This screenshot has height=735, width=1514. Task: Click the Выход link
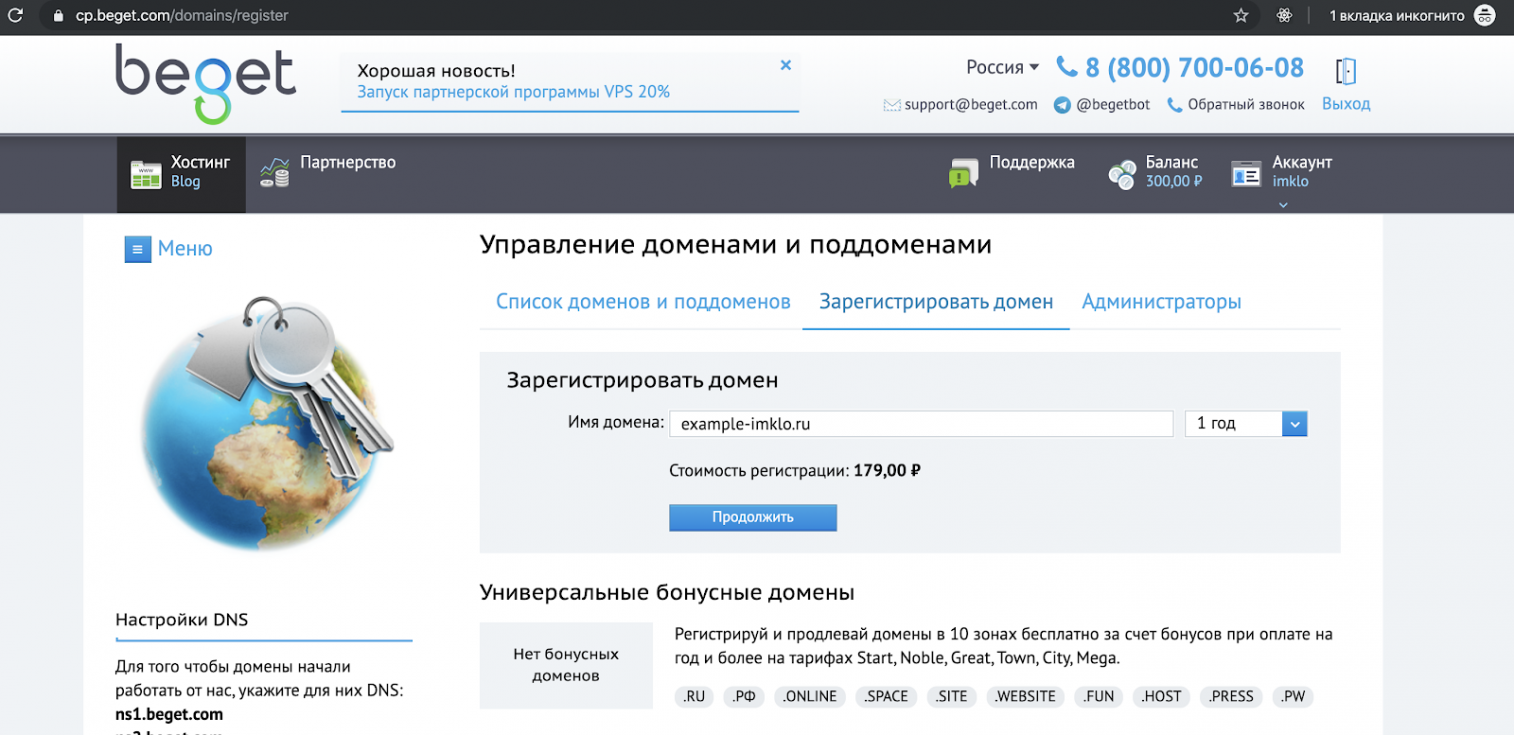point(1346,104)
